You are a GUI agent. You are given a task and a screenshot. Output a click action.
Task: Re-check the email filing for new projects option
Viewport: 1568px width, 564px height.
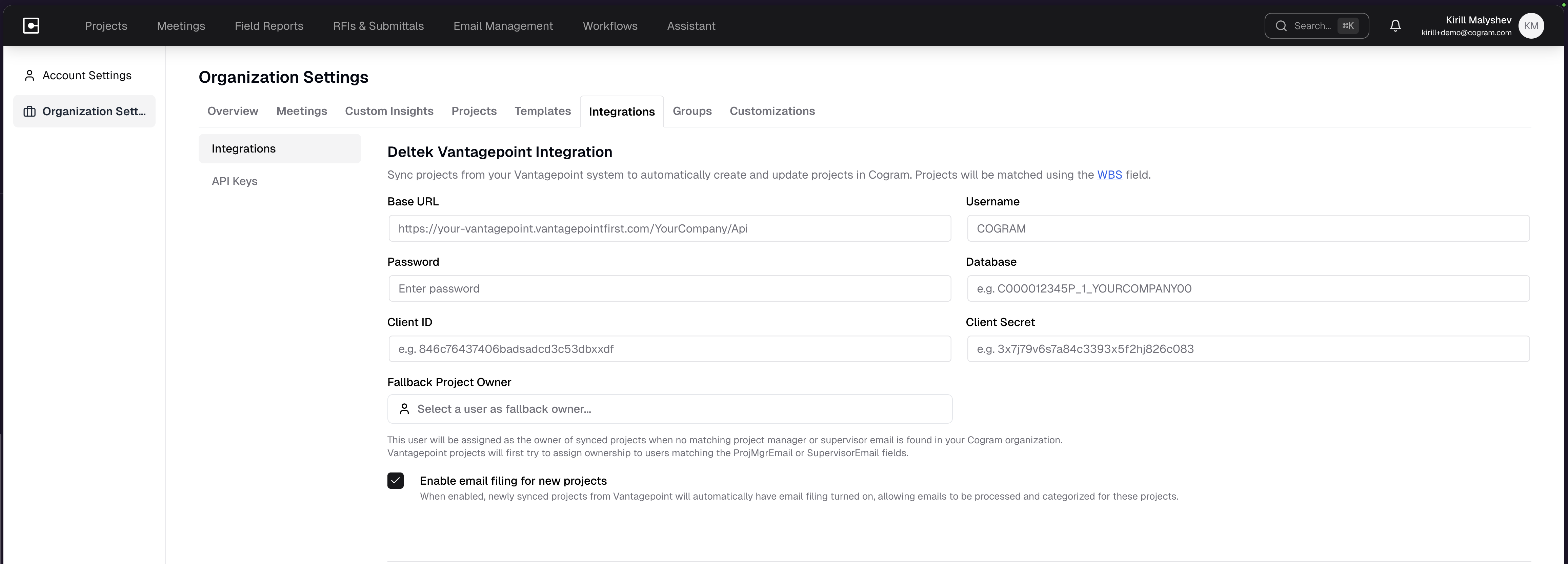(x=396, y=481)
